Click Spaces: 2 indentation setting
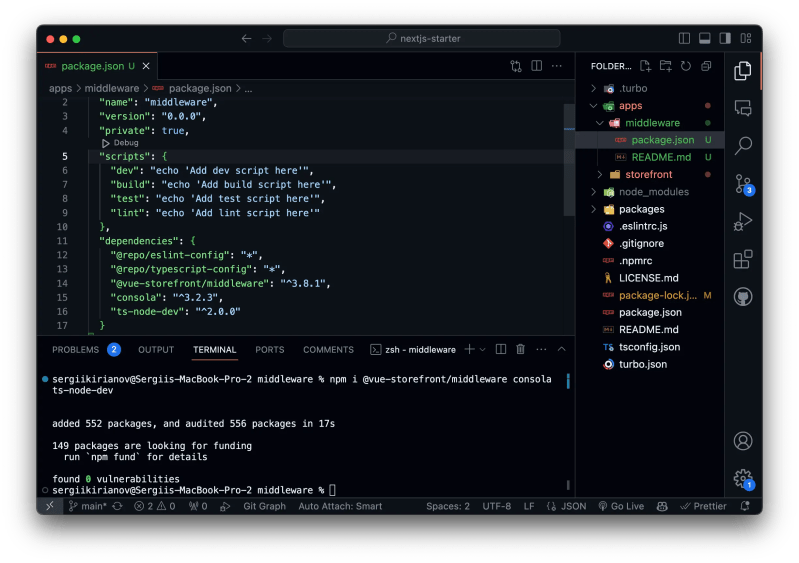Image resolution: width=799 pixels, height=563 pixels. tap(448, 506)
